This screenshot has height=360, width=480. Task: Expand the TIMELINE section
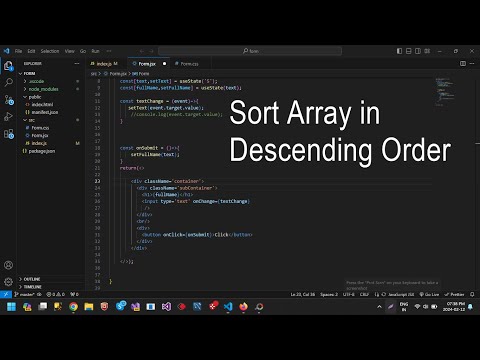(x=32, y=287)
